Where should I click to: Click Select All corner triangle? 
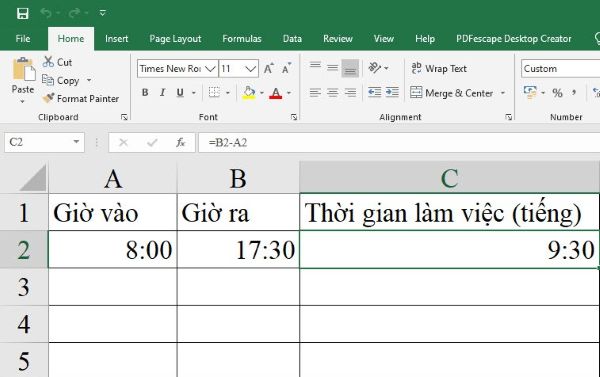pyautogui.click(x=33, y=178)
